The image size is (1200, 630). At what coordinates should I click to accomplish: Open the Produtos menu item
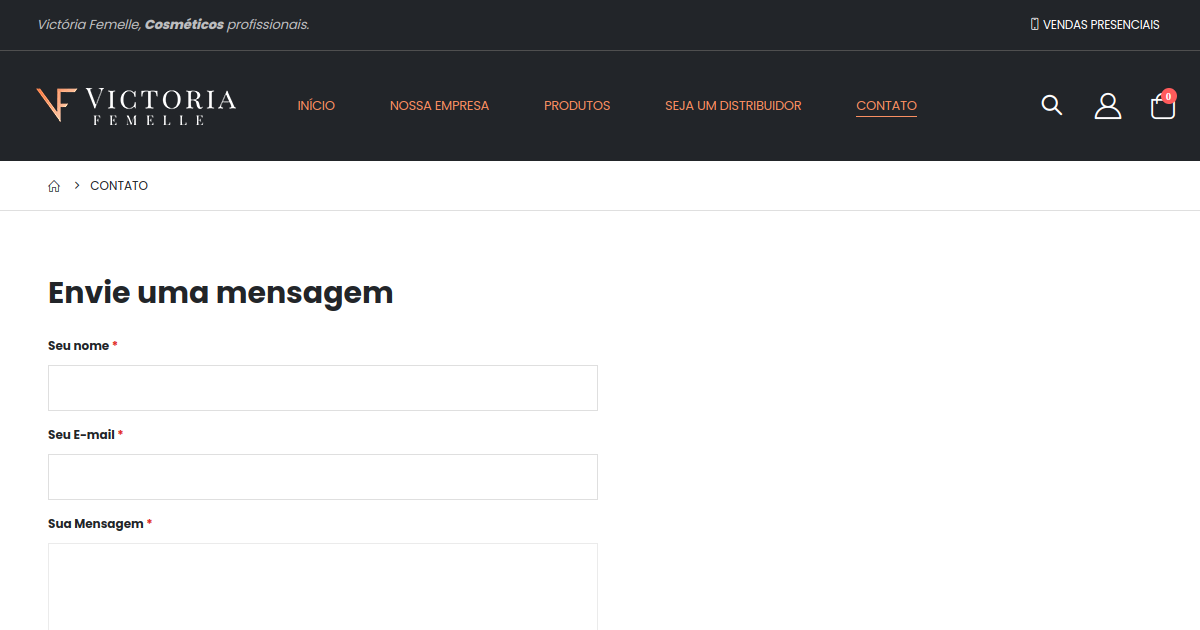(577, 105)
